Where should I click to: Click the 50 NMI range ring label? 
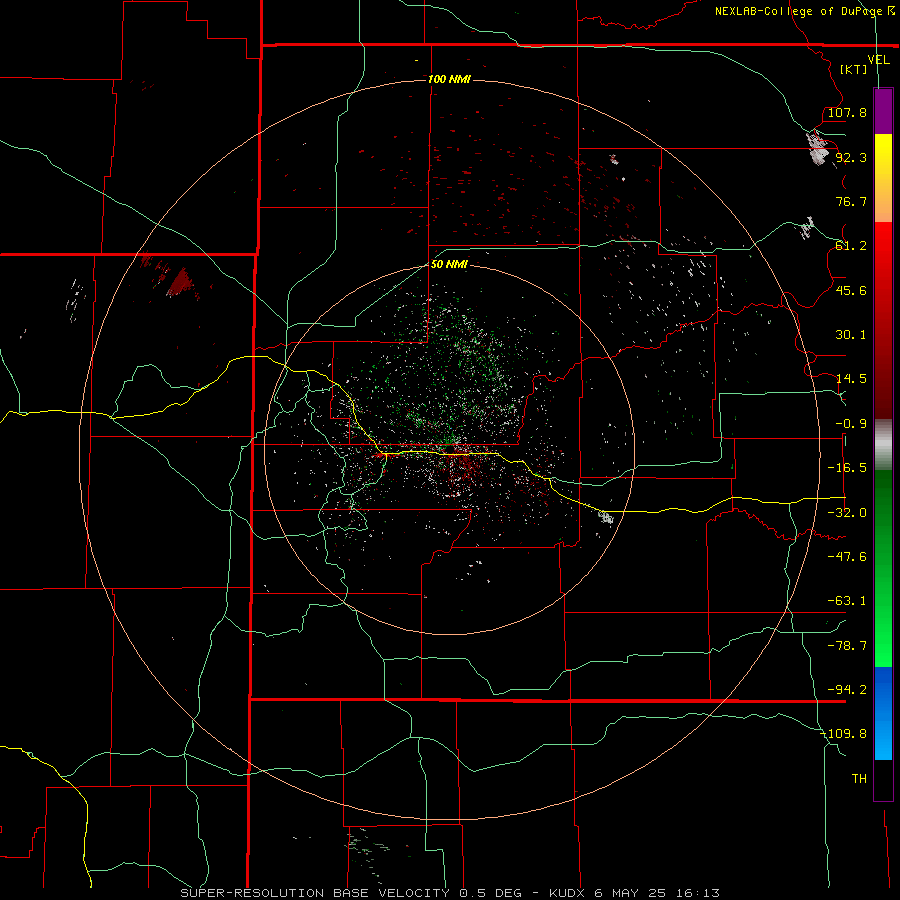449,264
